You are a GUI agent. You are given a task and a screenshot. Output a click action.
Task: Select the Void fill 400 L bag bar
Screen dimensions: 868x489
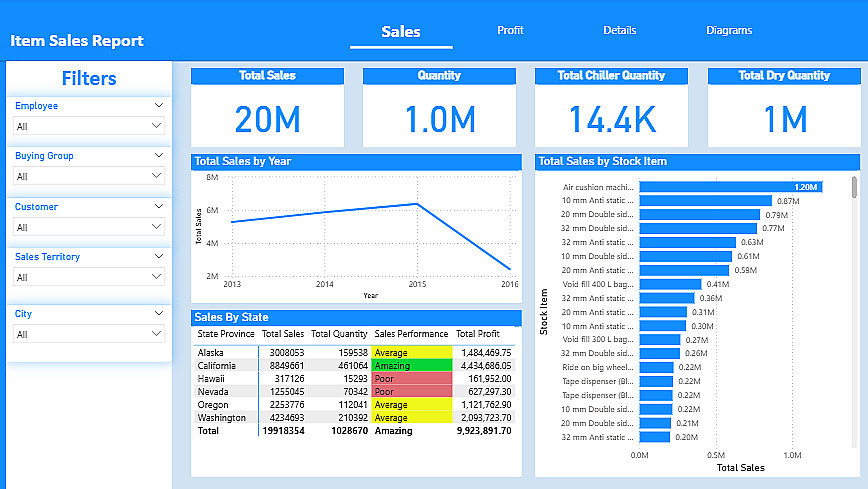pos(670,284)
